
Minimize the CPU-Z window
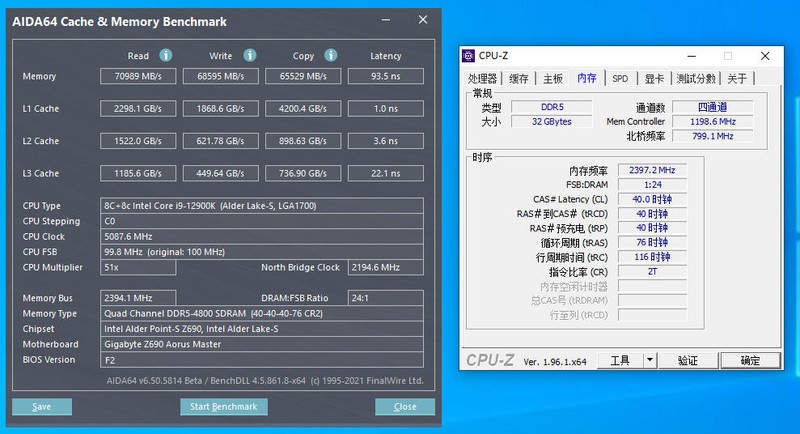(x=692, y=56)
